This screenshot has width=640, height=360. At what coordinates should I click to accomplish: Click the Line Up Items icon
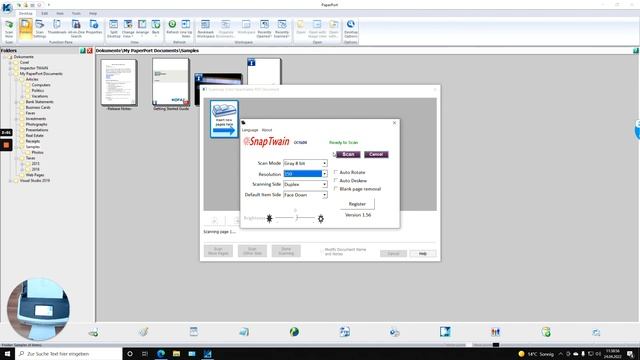coord(186,28)
